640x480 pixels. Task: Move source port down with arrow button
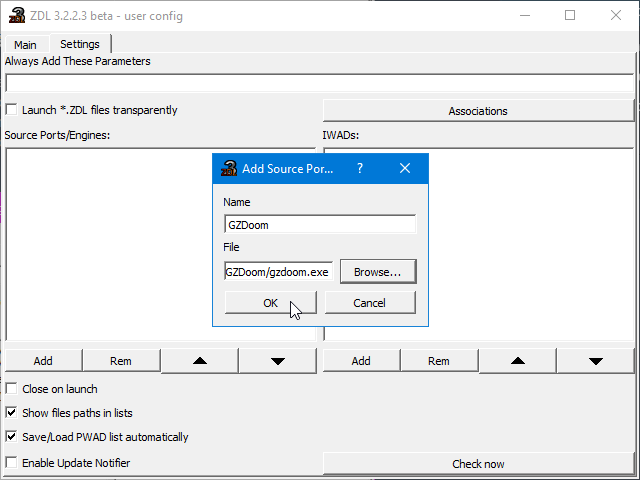pyautogui.click(x=277, y=360)
